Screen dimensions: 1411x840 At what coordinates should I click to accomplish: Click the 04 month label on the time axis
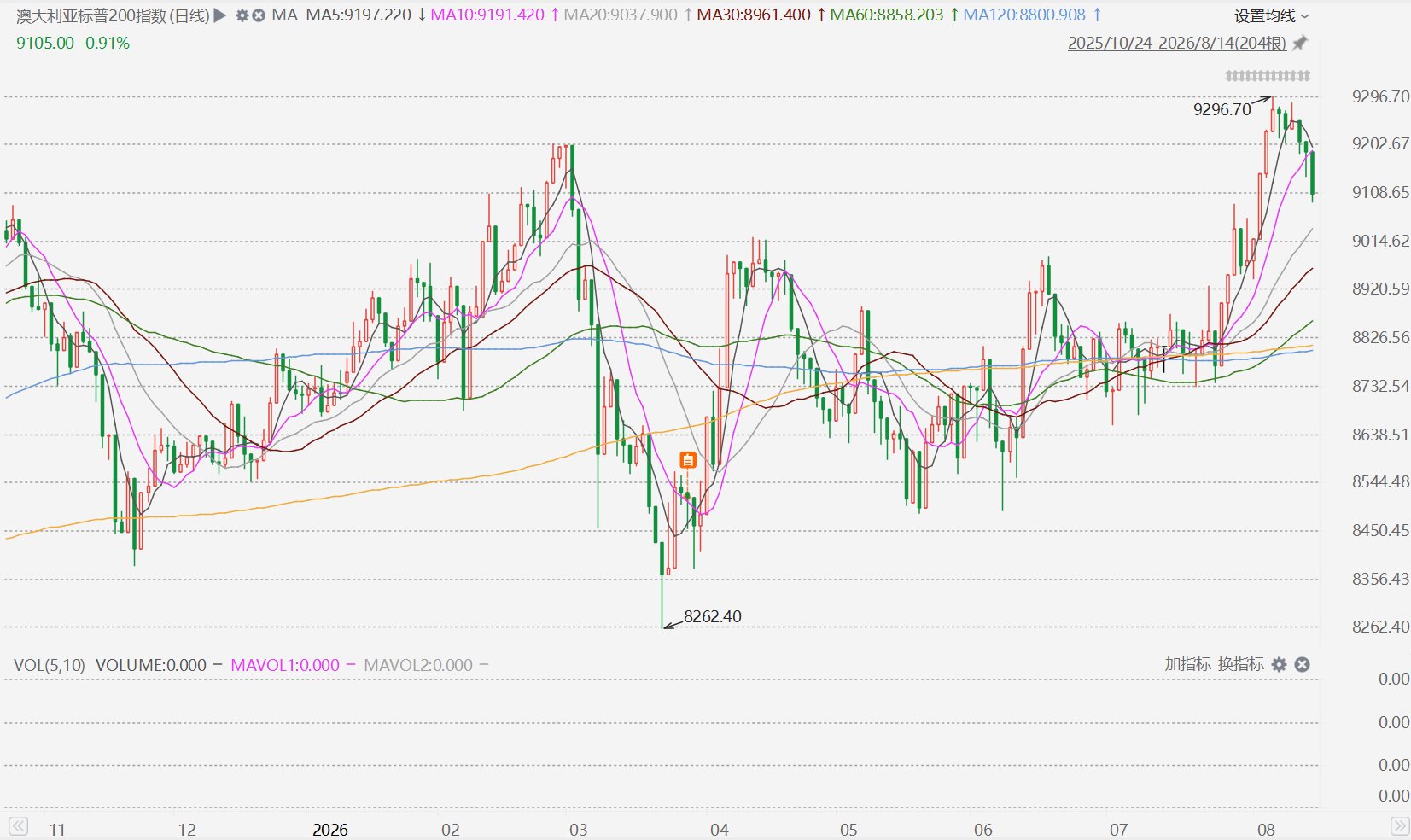(720, 830)
